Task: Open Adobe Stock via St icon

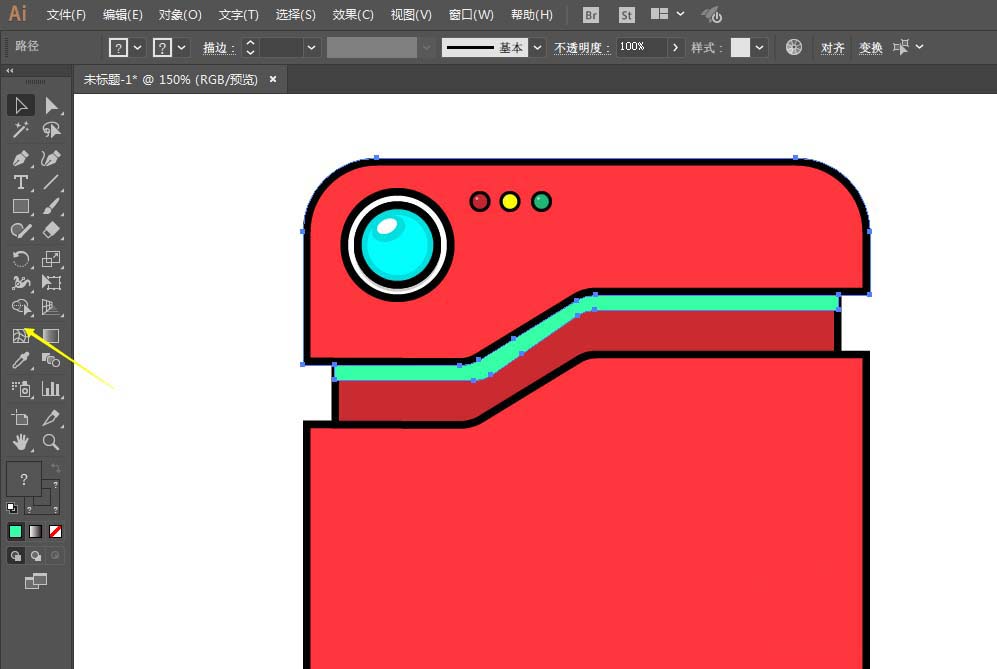Action: (x=626, y=15)
